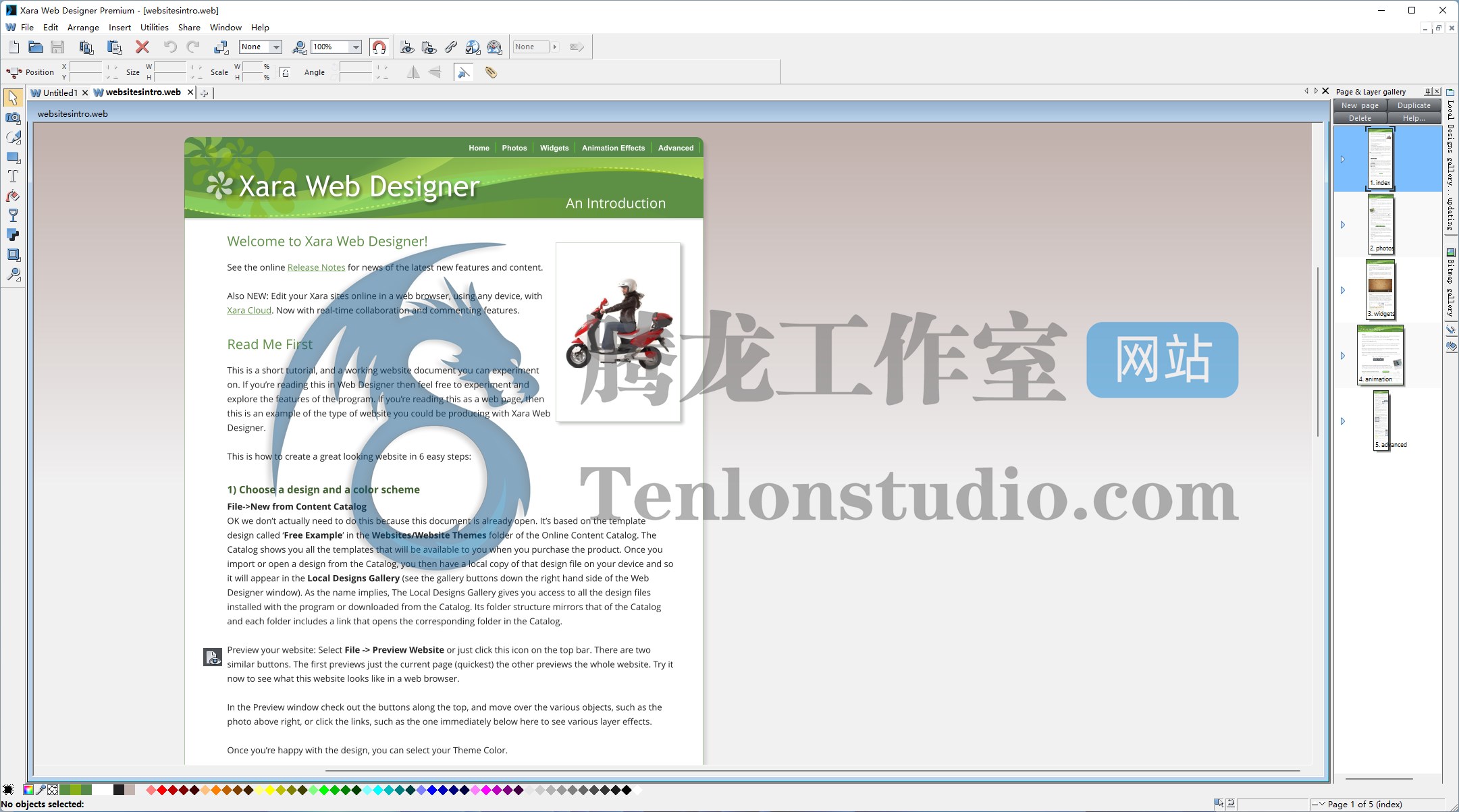Toggle the aspect ratio lock icon
This screenshot has height=812, width=1459.
[x=285, y=72]
